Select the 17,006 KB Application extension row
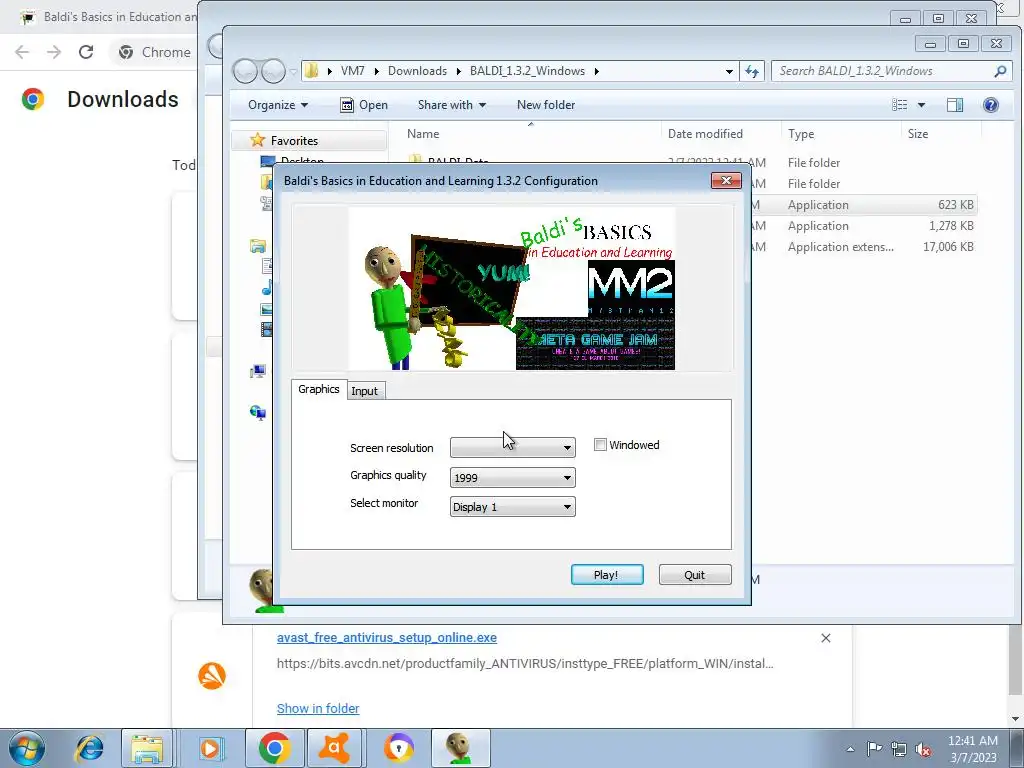This screenshot has width=1024, height=768. point(862,247)
